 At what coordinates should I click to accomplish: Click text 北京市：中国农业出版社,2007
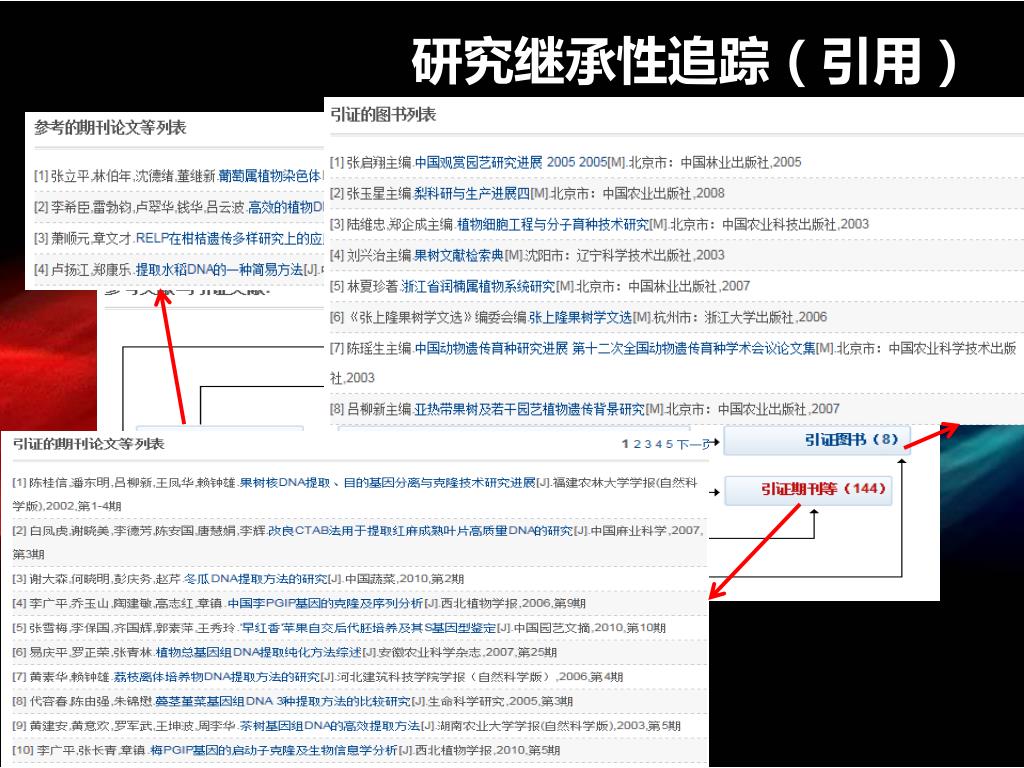[x=752, y=409]
